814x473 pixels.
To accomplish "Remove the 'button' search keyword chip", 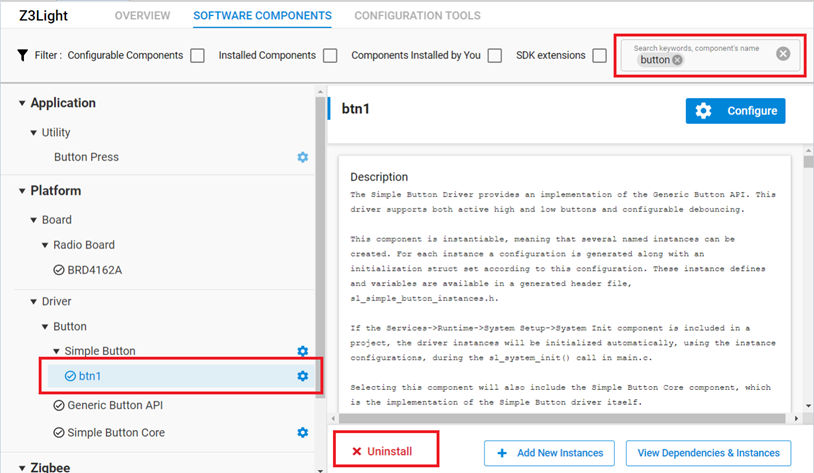I will (677, 60).
